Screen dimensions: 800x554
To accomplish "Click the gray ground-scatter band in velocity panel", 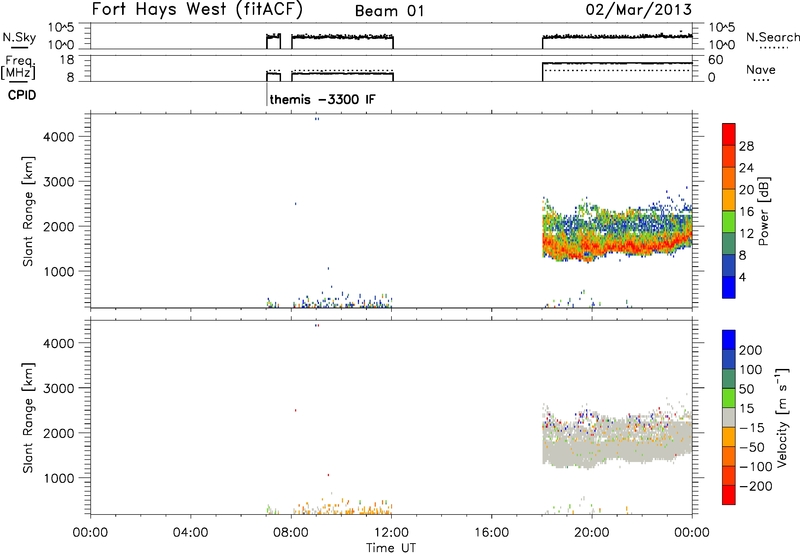I will 617,441.
